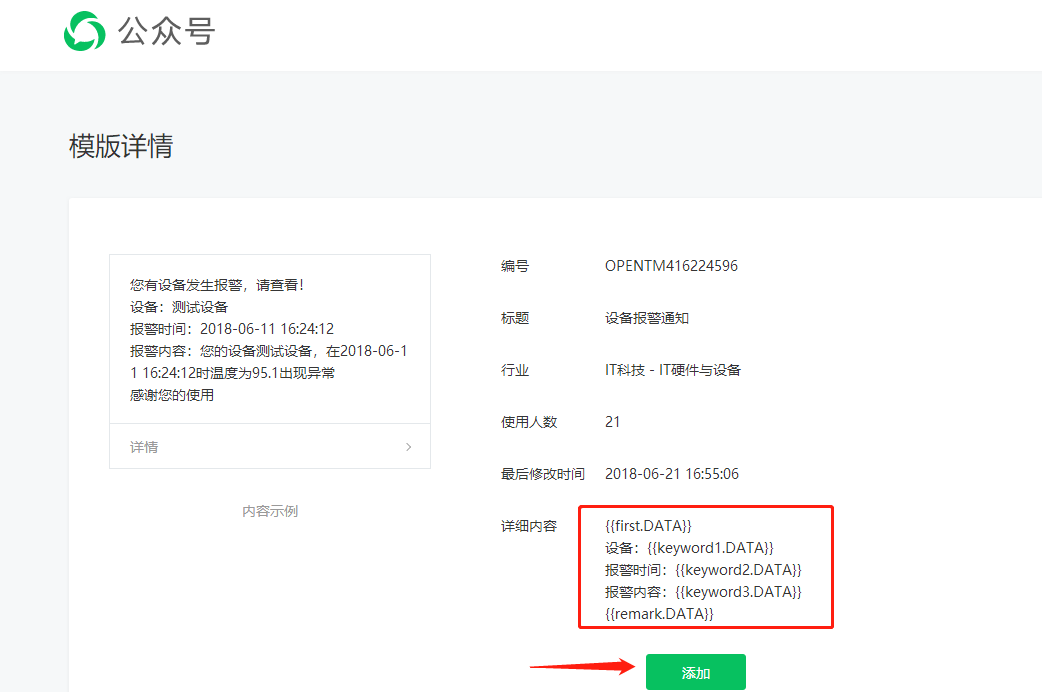Click the 报警时间：{{keyword2.DATA}} template line
Viewport: 1042px width, 692px height.
pyautogui.click(x=703, y=570)
